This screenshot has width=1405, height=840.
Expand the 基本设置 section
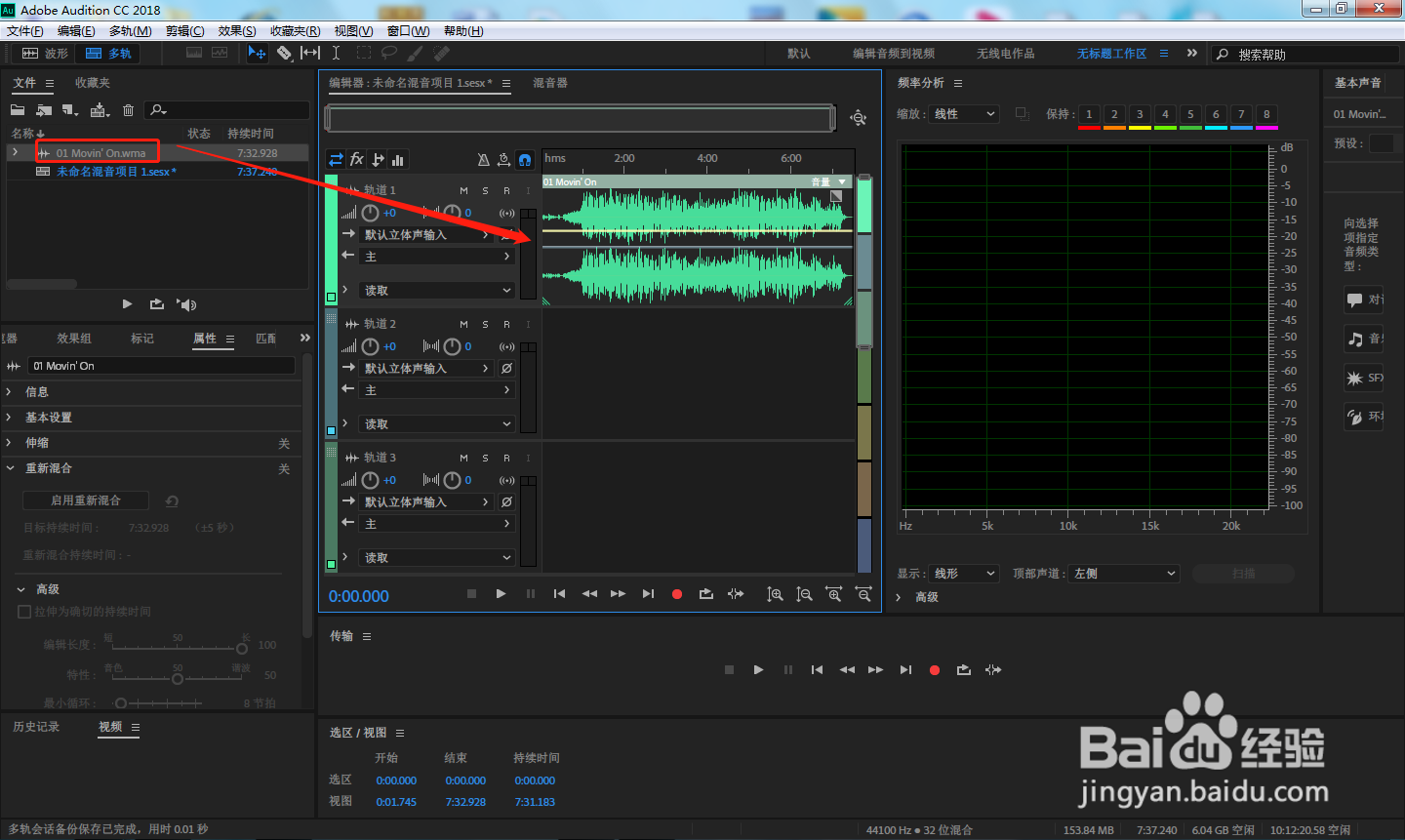(x=9, y=418)
